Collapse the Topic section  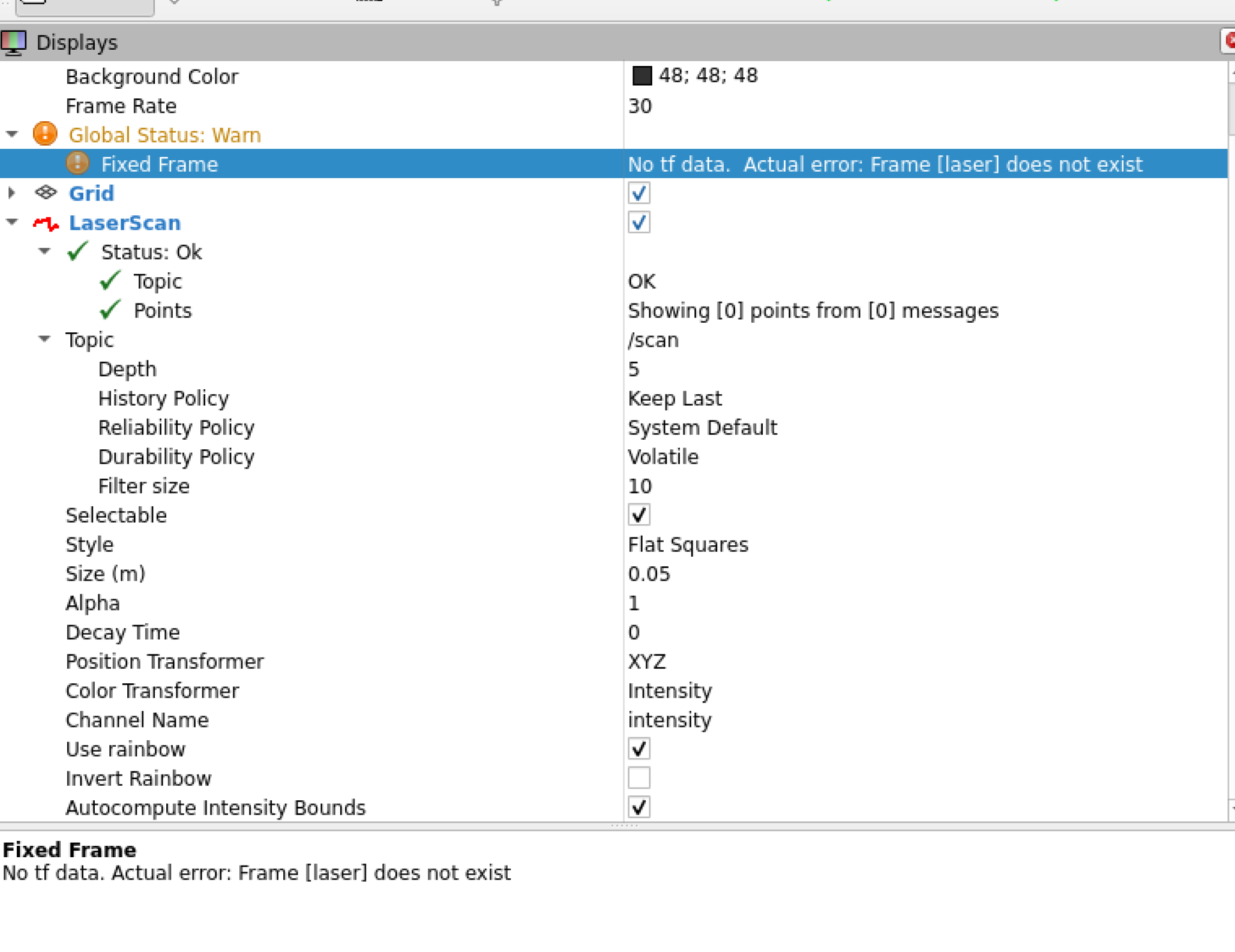click(44, 339)
